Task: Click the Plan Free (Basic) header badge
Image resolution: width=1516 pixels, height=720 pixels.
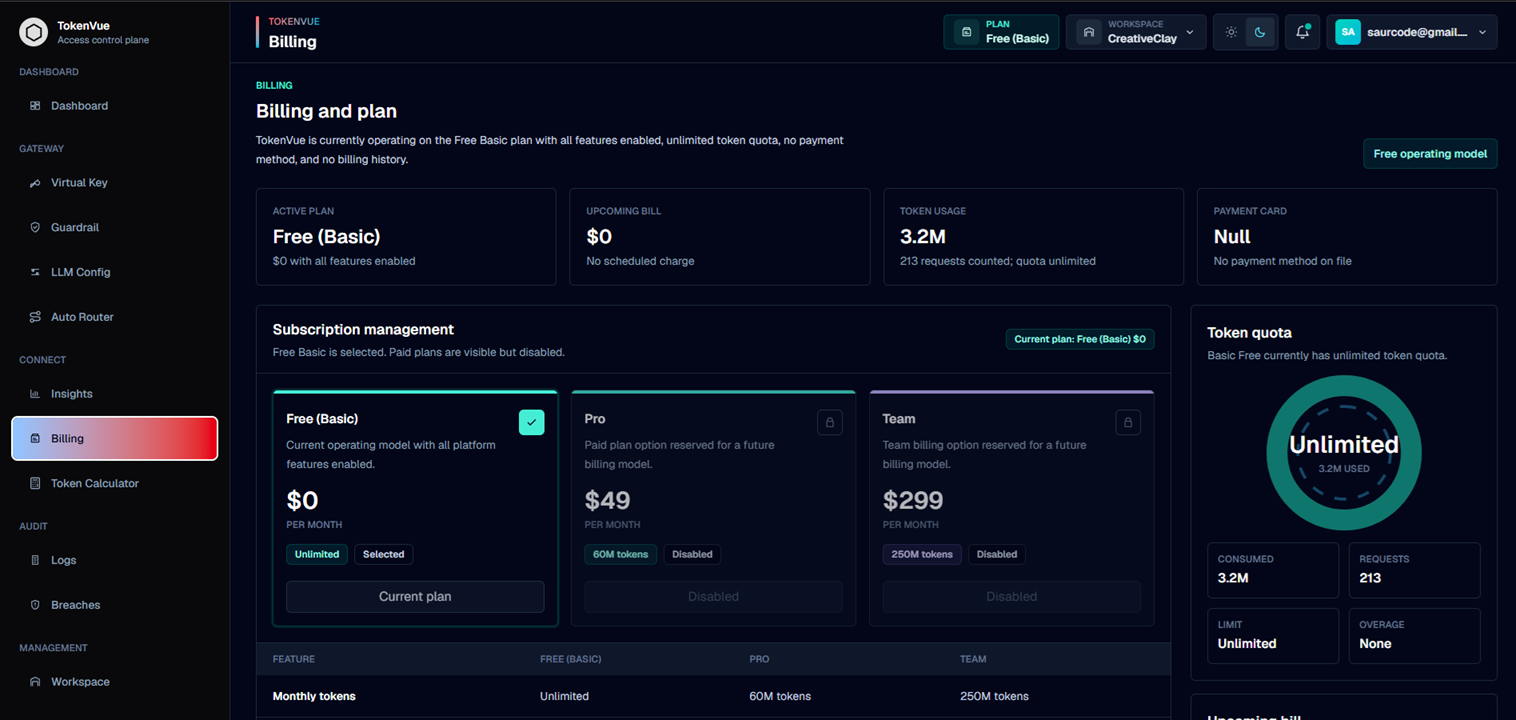Action: tap(1001, 32)
